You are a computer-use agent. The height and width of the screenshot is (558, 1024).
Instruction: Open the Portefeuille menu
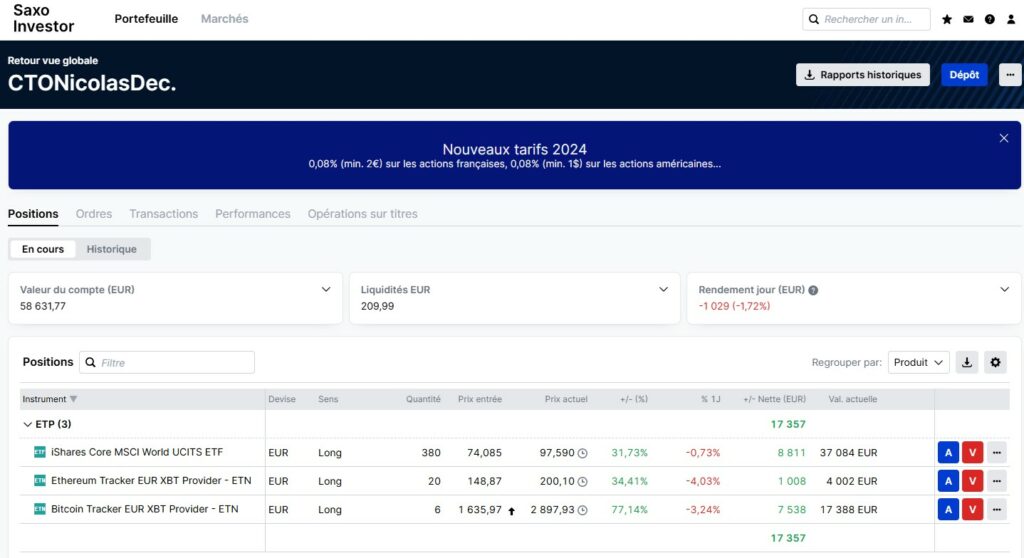(146, 19)
